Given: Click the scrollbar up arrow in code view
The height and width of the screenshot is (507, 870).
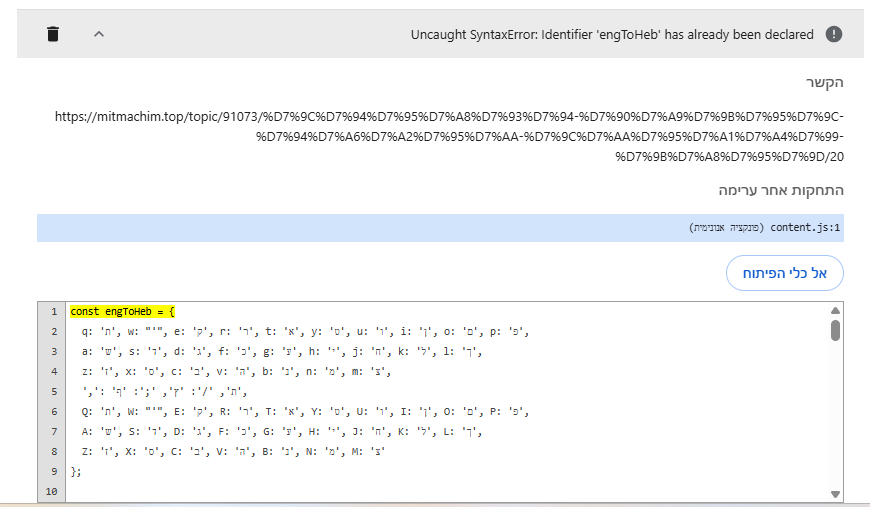Looking at the screenshot, I should 836,310.
